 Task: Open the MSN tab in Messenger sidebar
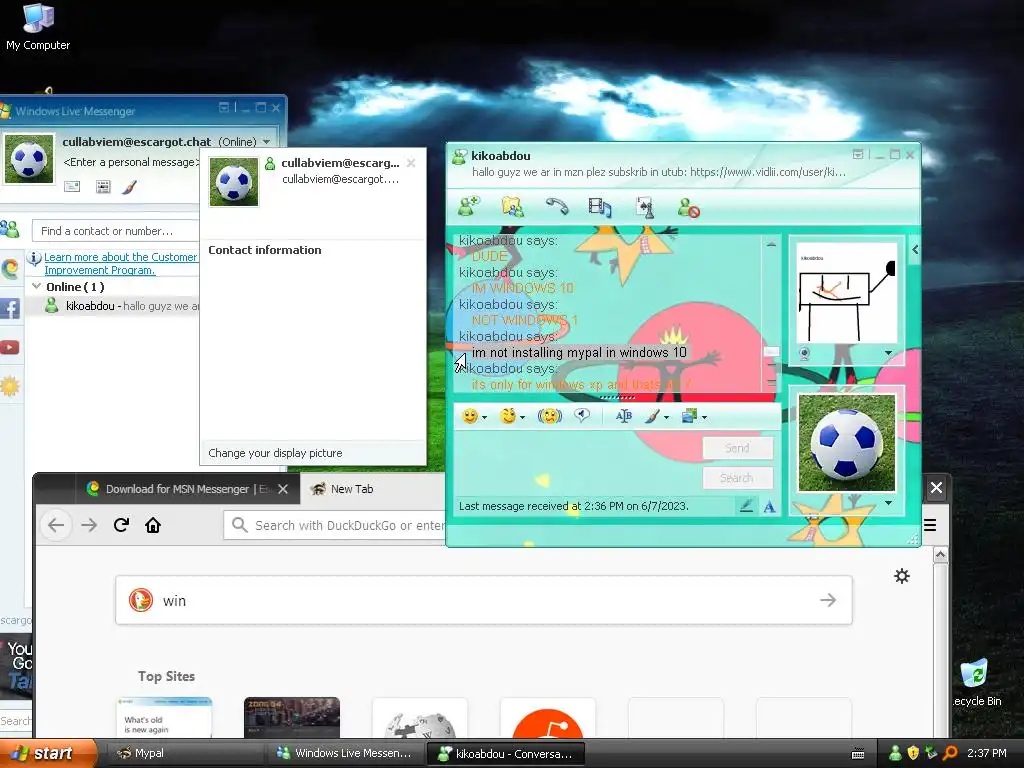tap(10, 268)
